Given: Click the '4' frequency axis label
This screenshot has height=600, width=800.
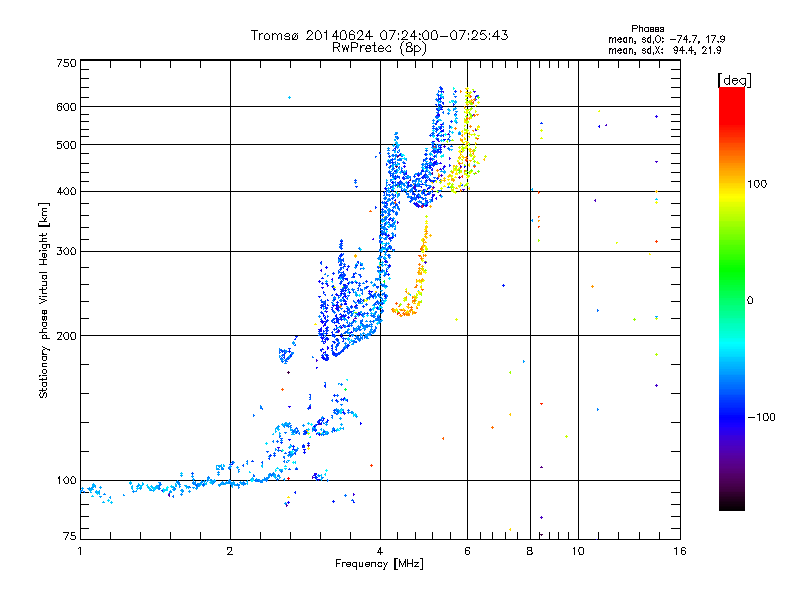Looking at the screenshot, I should pyautogui.click(x=380, y=551).
